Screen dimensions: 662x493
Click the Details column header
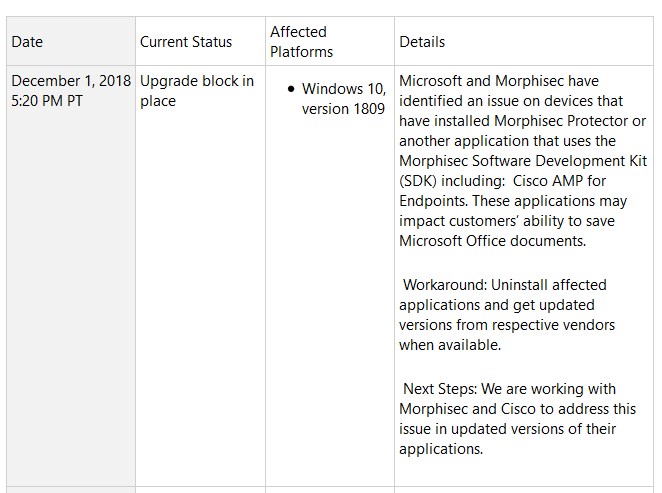click(x=422, y=42)
